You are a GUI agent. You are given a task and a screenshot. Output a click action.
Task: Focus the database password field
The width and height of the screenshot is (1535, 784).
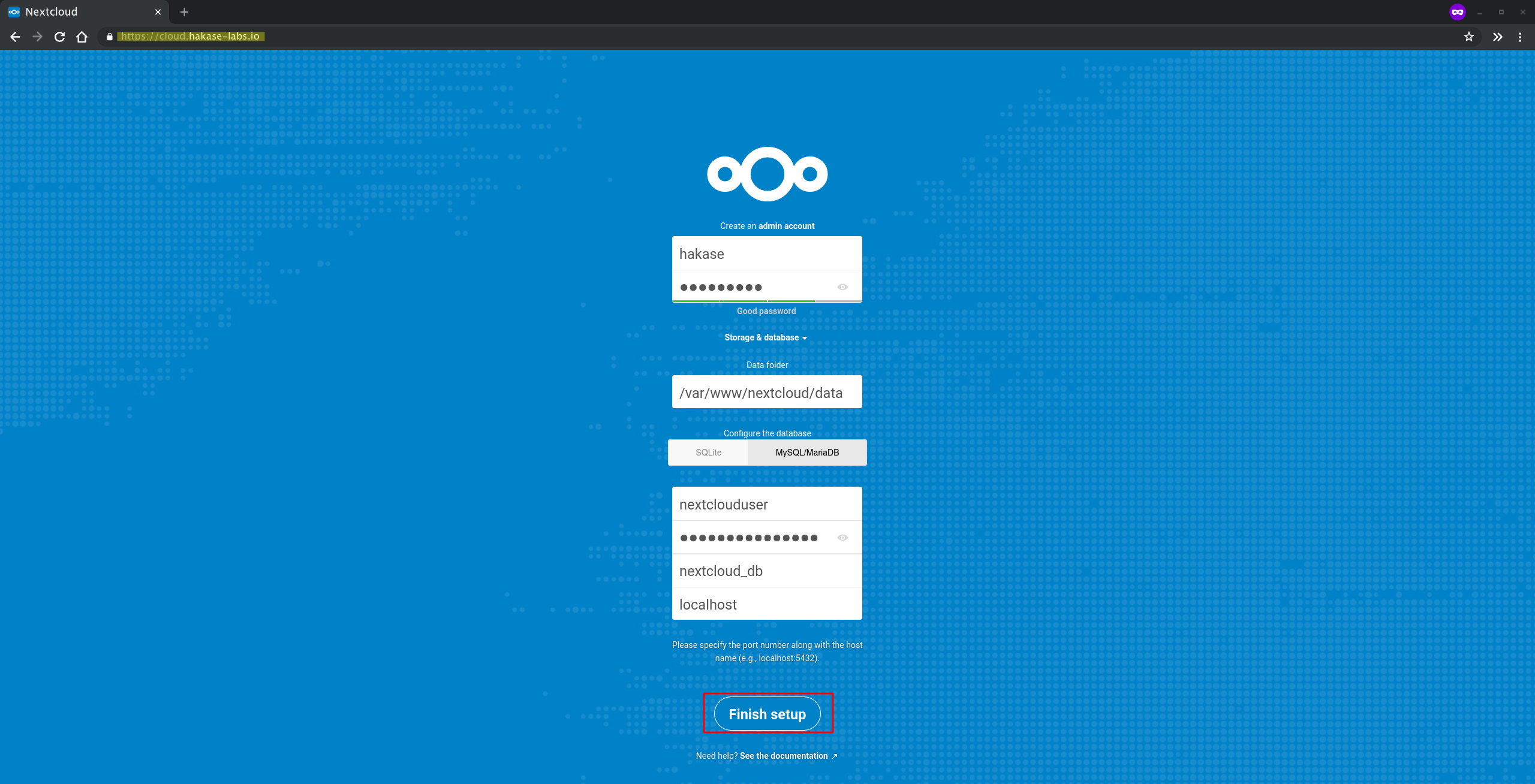pyautogui.click(x=767, y=538)
